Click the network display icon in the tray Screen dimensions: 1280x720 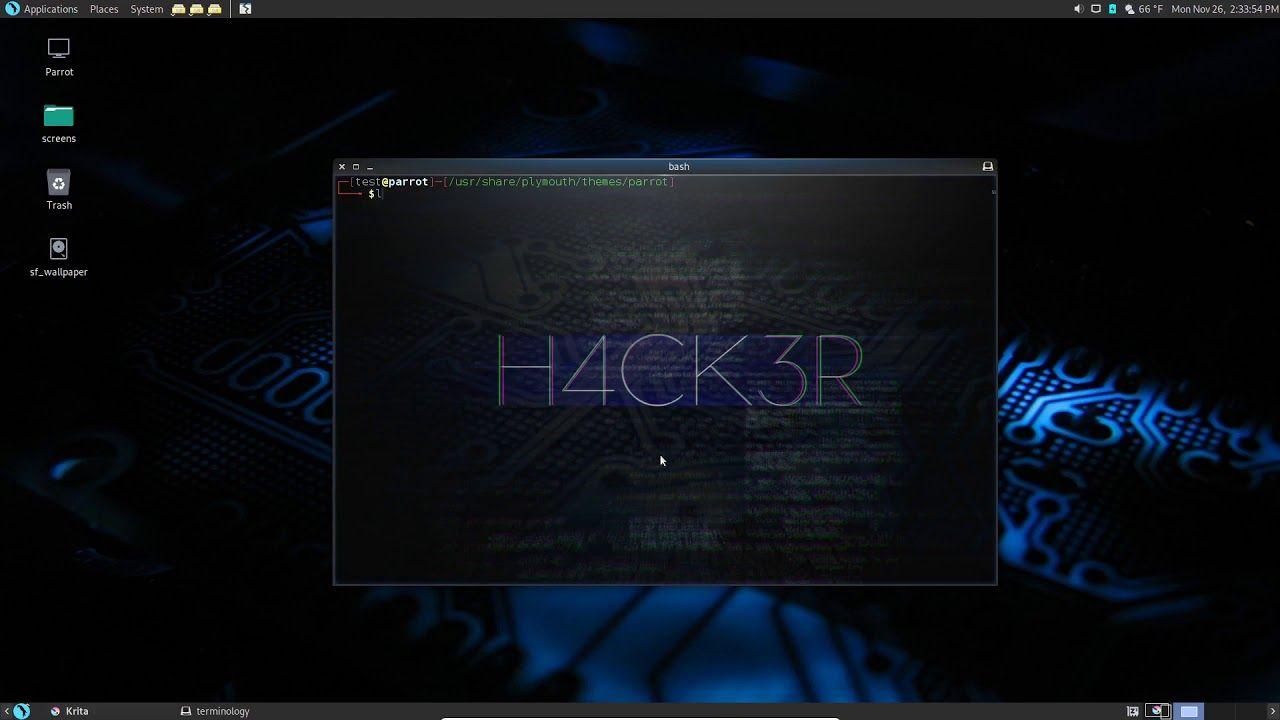tap(1095, 9)
